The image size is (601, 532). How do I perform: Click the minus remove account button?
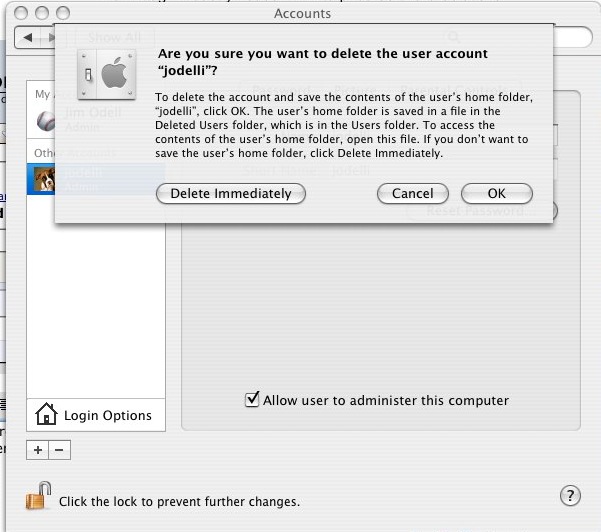[59, 450]
